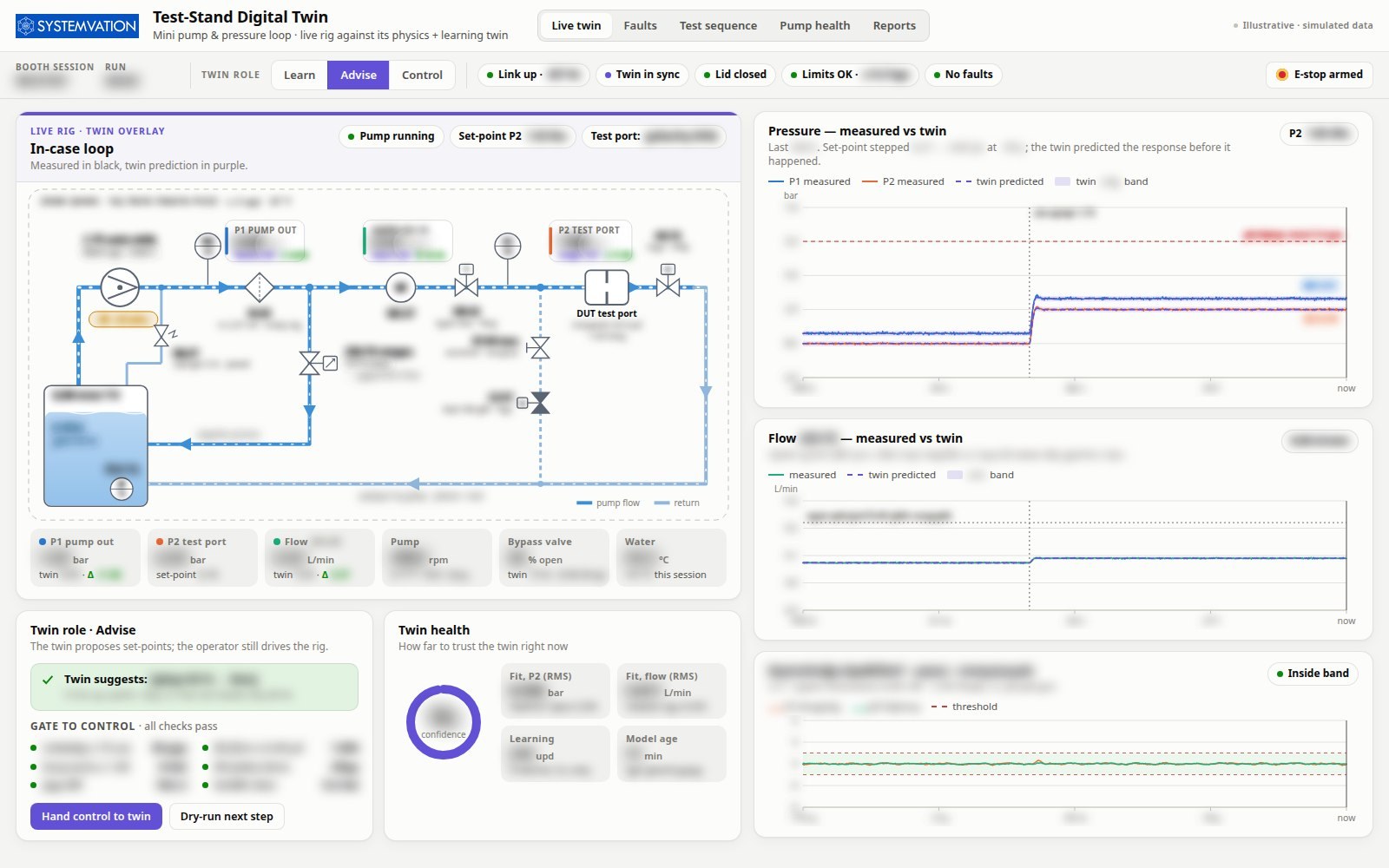Open the Live twin tab

coord(576,26)
